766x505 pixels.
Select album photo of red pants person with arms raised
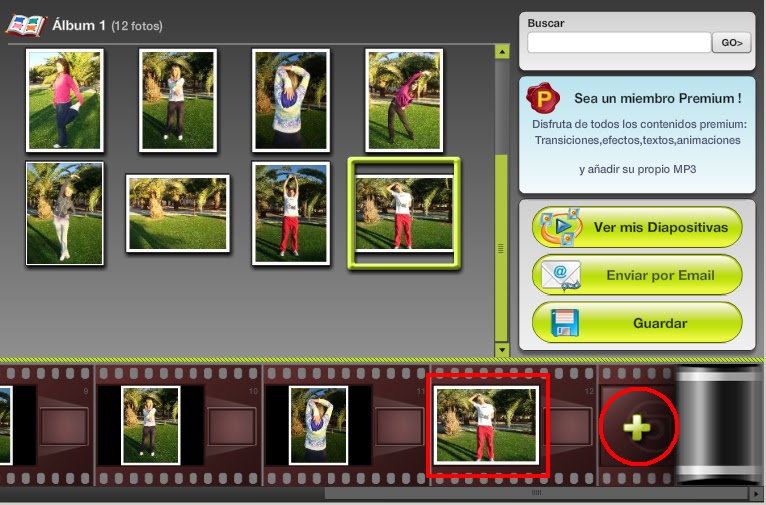[291, 213]
